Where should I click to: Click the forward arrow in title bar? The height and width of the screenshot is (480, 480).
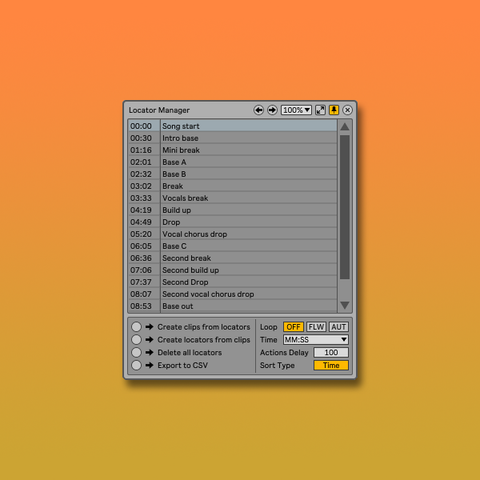[272, 110]
